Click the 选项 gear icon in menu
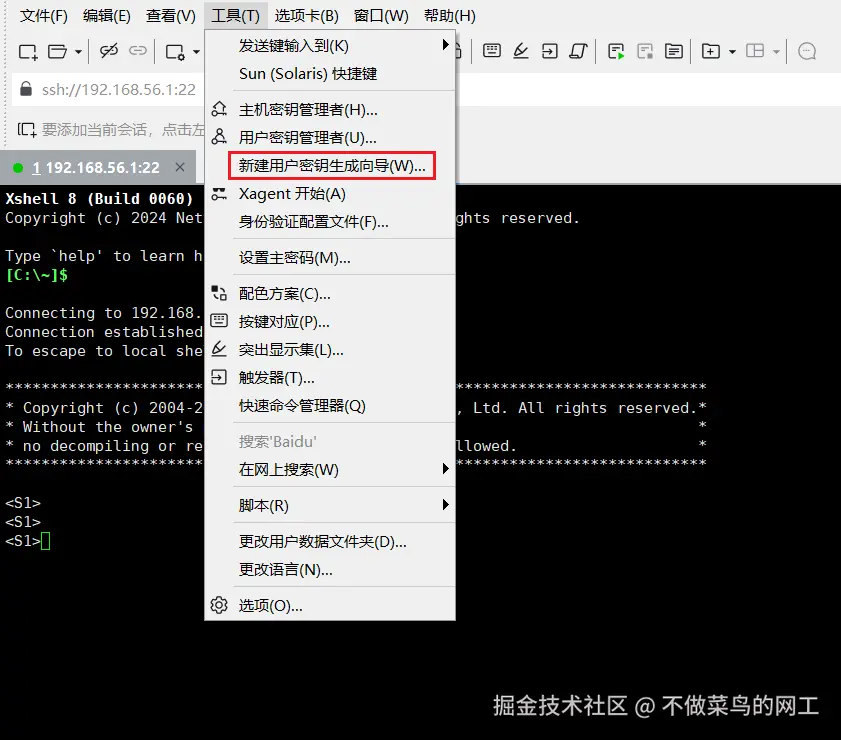Viewport: 841px width, 740px height. coord(219,605)
